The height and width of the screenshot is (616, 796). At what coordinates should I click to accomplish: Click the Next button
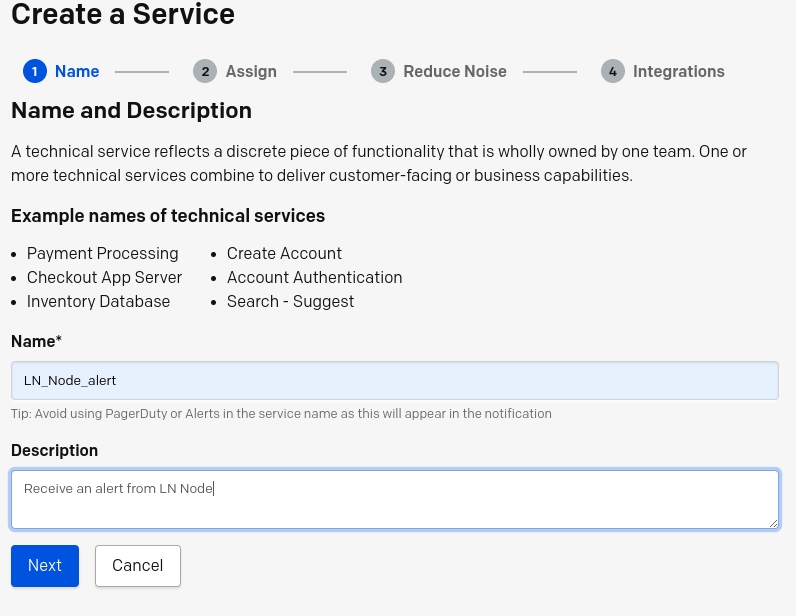point(45,566)
